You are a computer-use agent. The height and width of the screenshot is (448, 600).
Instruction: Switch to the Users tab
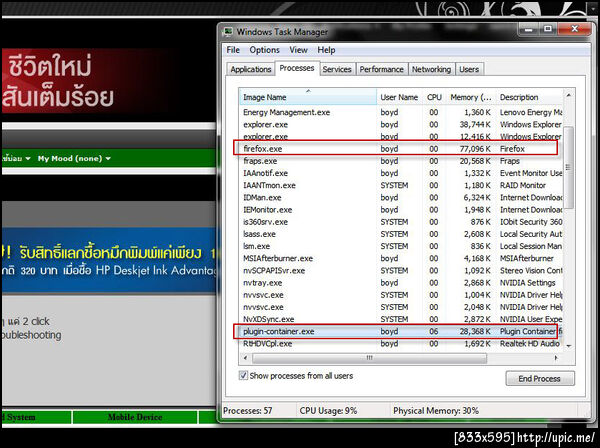pos(469,69)
